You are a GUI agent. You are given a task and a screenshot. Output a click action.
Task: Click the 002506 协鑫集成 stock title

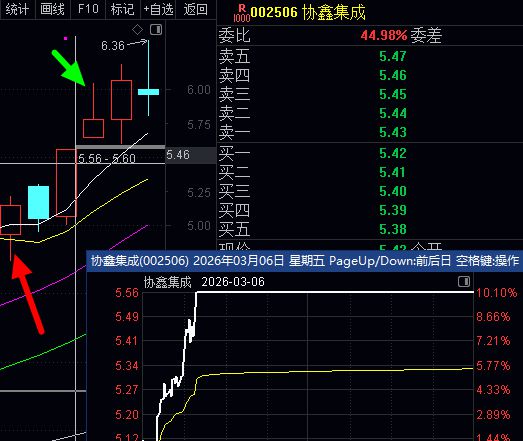[x=308, y=13]
